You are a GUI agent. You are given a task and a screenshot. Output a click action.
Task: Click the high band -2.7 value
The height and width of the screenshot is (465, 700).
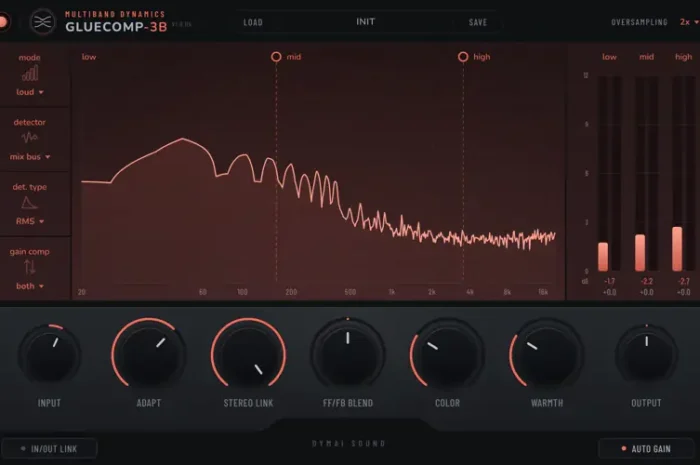coord(683,281)
